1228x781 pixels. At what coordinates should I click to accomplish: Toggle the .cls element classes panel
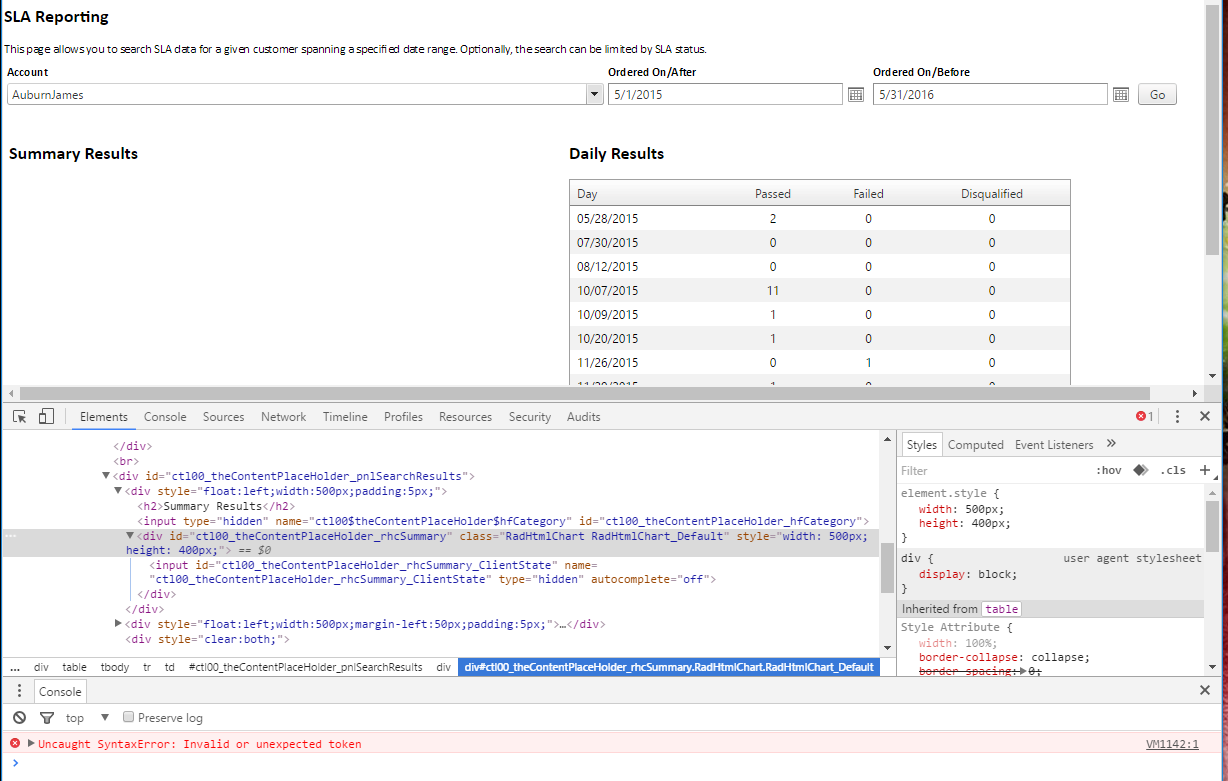point(1172,470)
